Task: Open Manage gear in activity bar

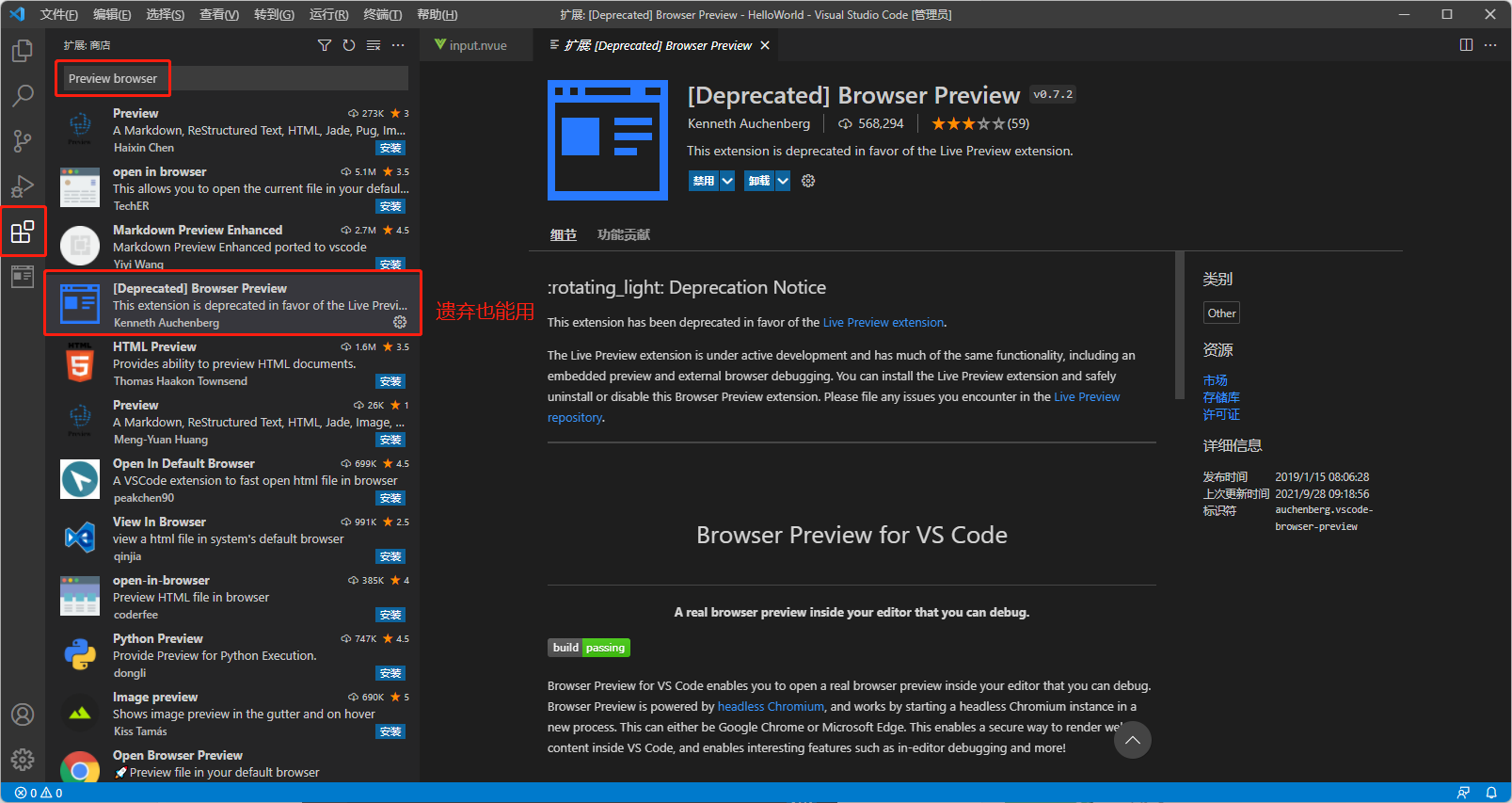Action: (23, 760)
